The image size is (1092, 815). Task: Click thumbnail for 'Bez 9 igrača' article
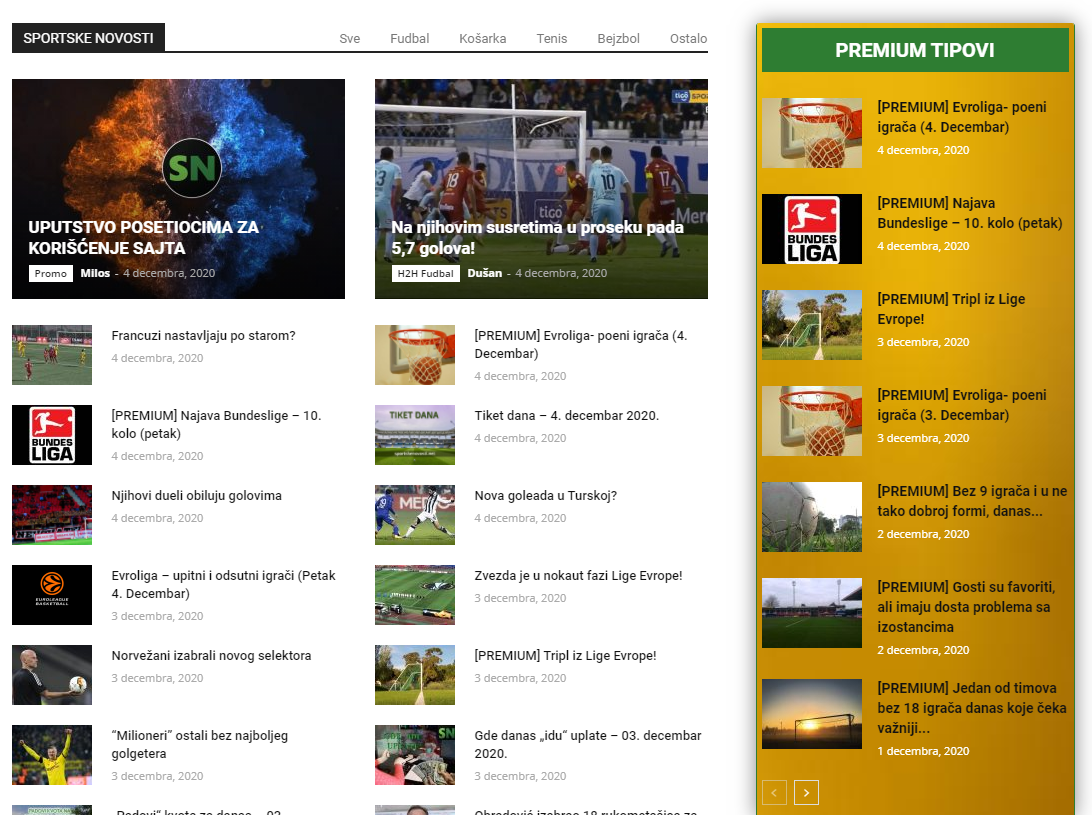812,518
